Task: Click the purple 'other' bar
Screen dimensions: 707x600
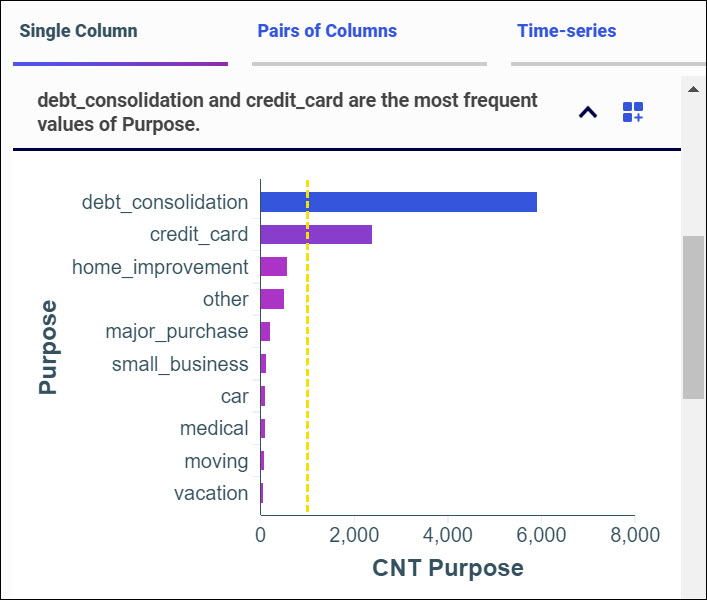Action: pyautogui.click(x=272, y=299)
